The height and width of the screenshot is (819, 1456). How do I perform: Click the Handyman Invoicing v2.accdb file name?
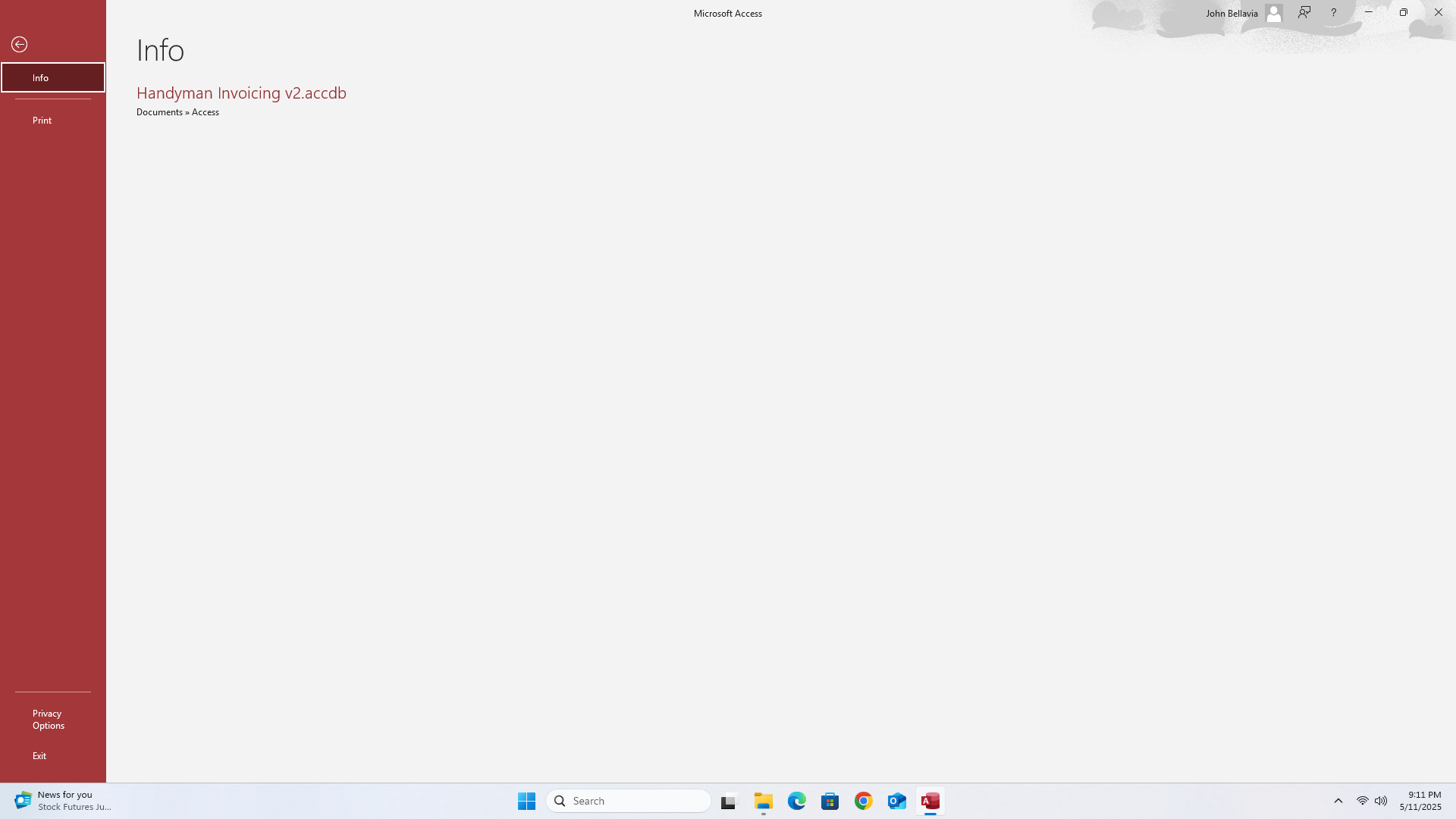[241, 93]
